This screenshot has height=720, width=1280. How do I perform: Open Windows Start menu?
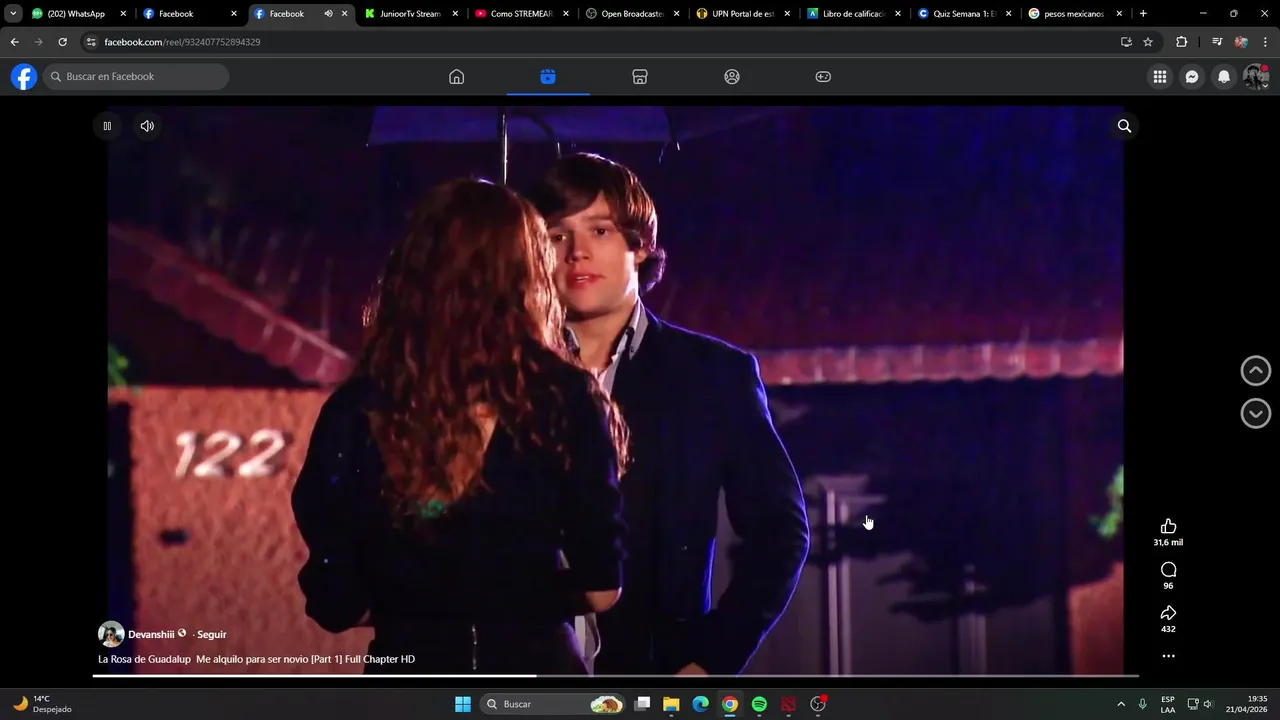point(463,704)
